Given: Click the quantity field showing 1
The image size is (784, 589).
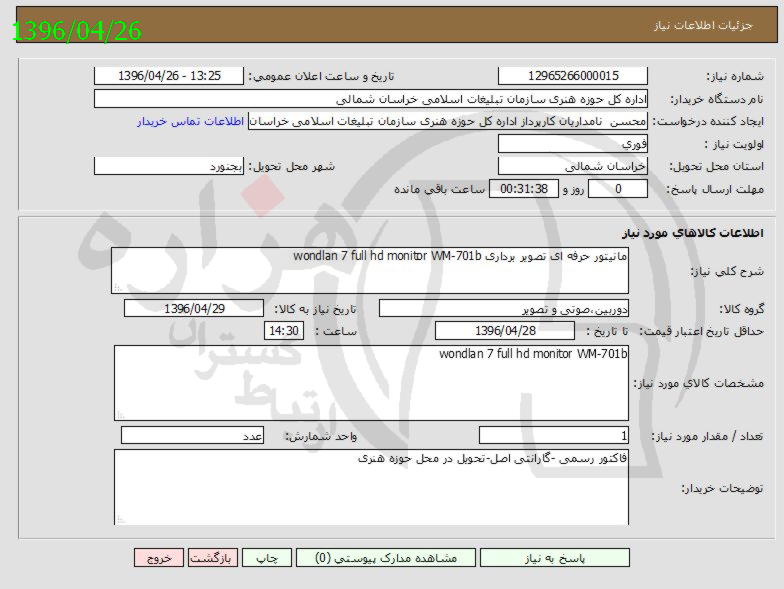Looking at the screenshot, I should [554, 436].
